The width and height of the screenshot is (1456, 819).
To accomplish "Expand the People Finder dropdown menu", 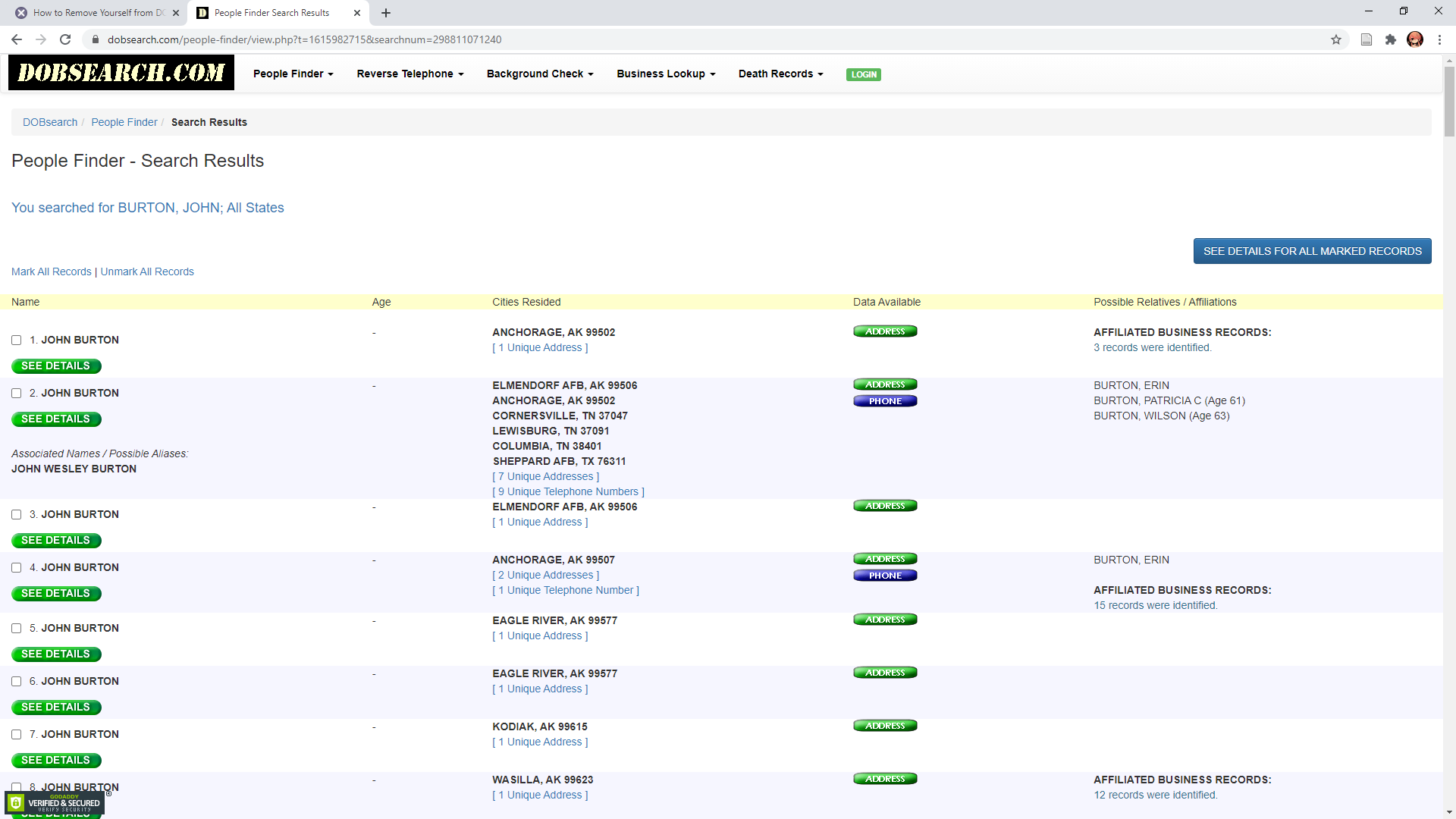I will point(293,74).
